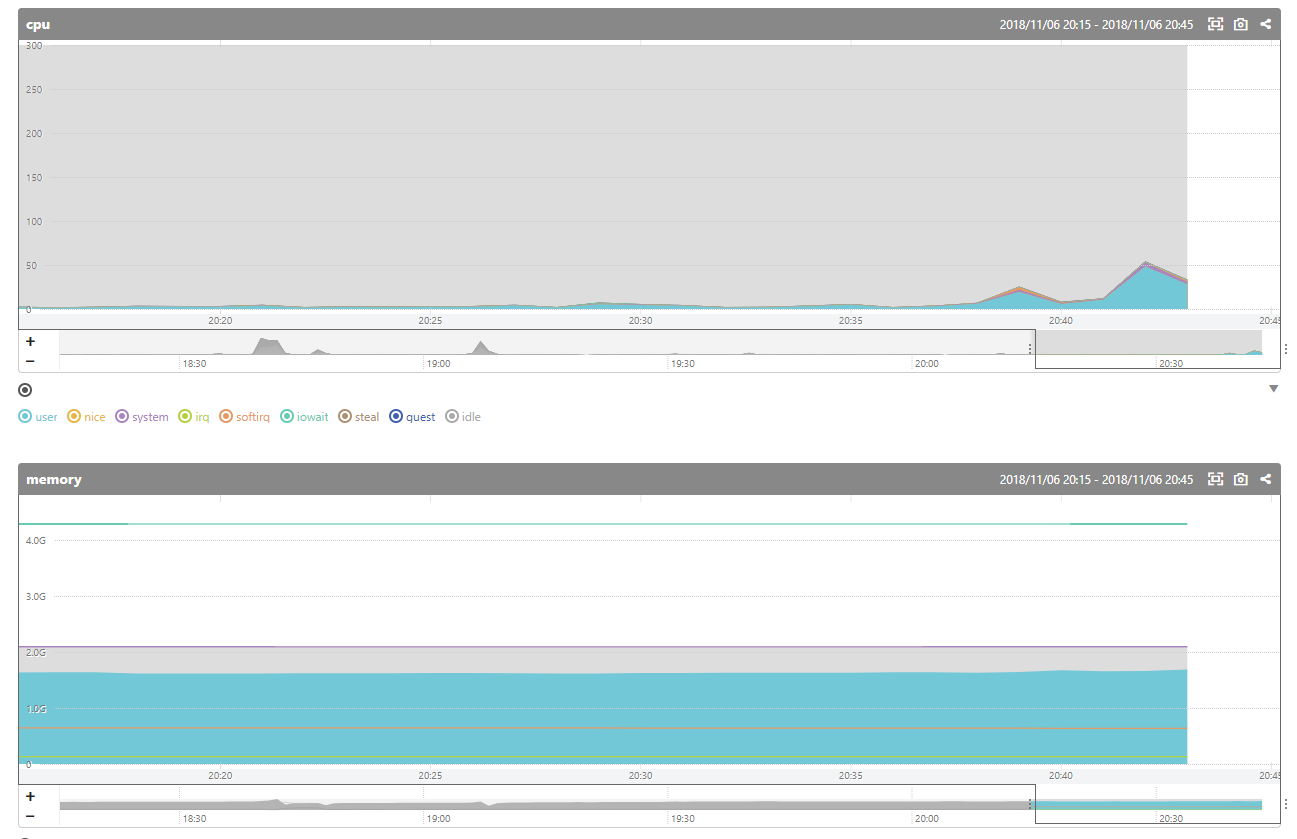This screenshot has width=1297, height=839.
Task: Grab the right handle of cpu range selector
Action: pos(1285,349)
